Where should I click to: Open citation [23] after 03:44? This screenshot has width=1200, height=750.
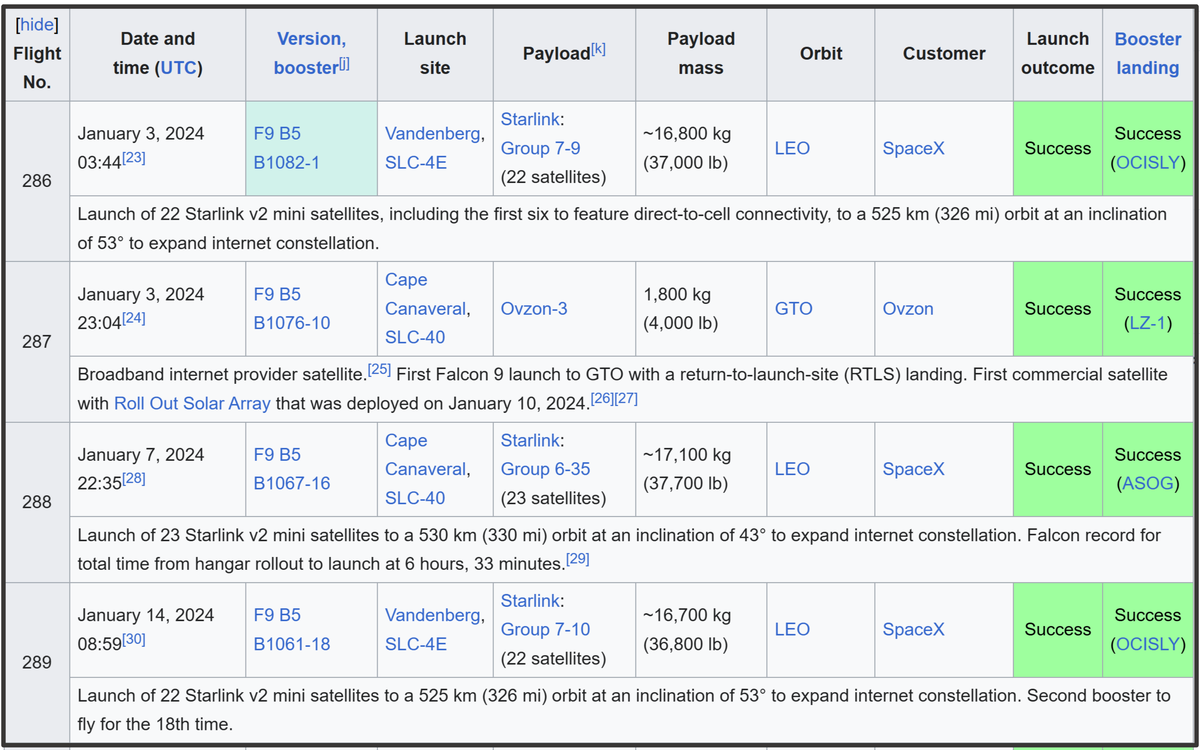[x=134, y=157]
